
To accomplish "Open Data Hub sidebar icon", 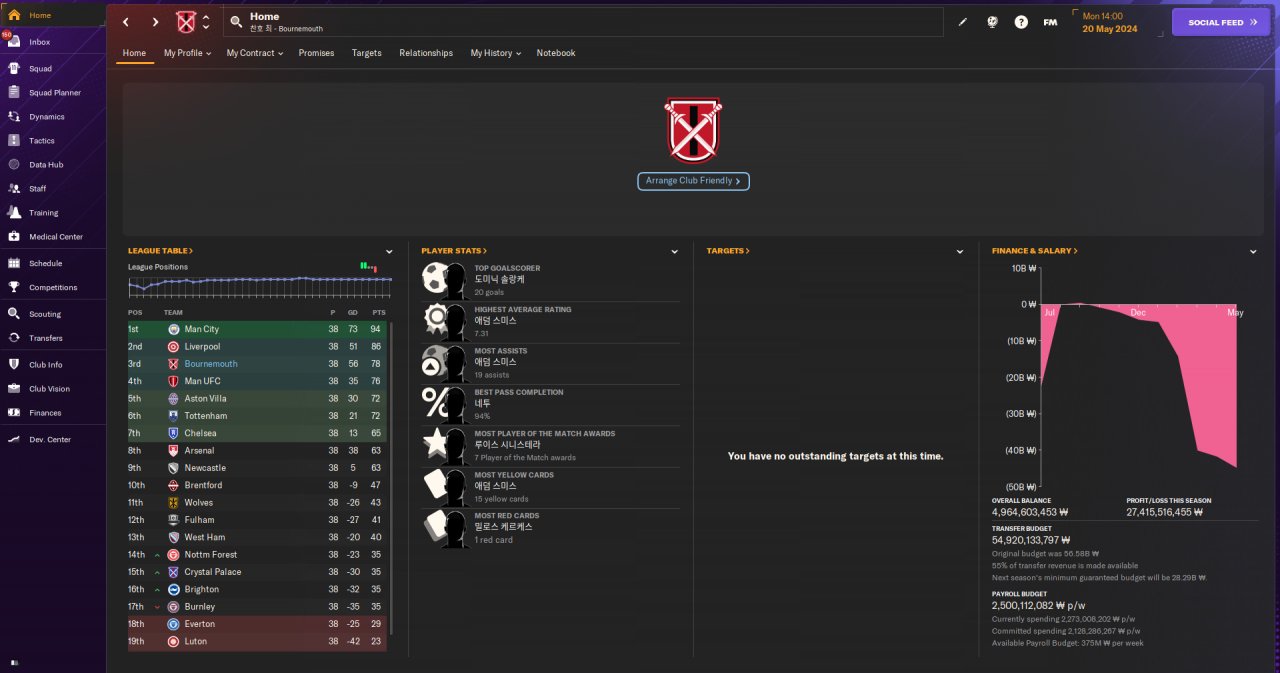I will [x=14, y=165].
